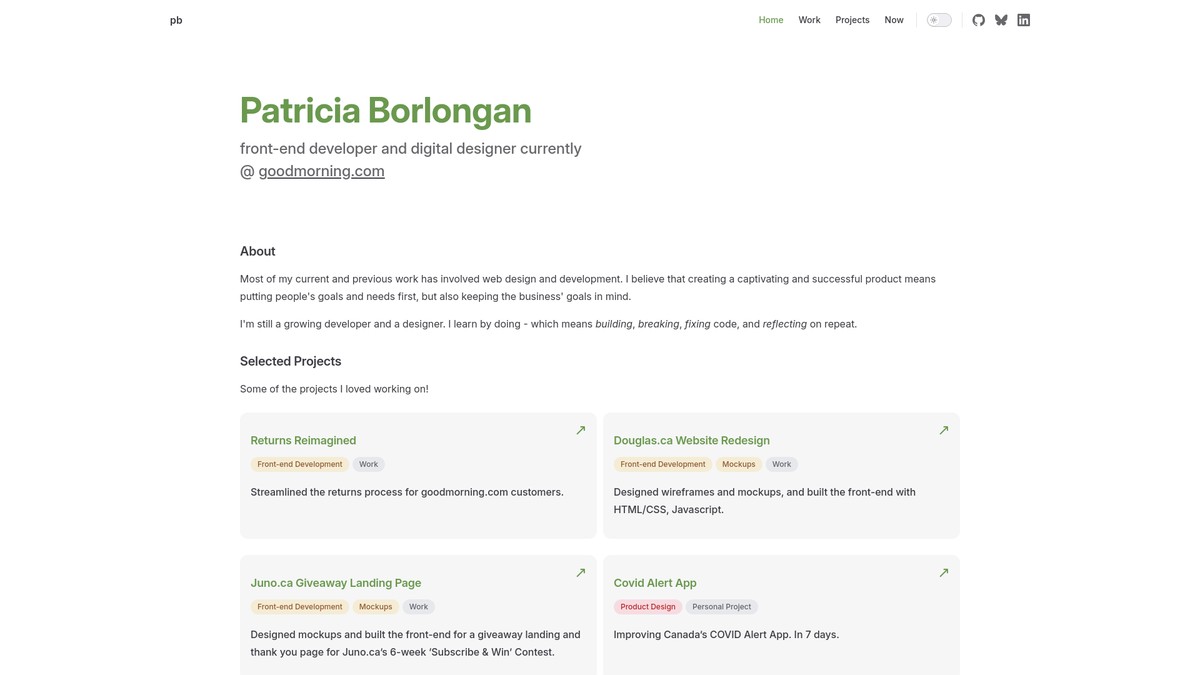Click 'front-end developer and digital designer currently' tagline
This screenshot has height=675, width=1200.
click(x=410, y=148)
